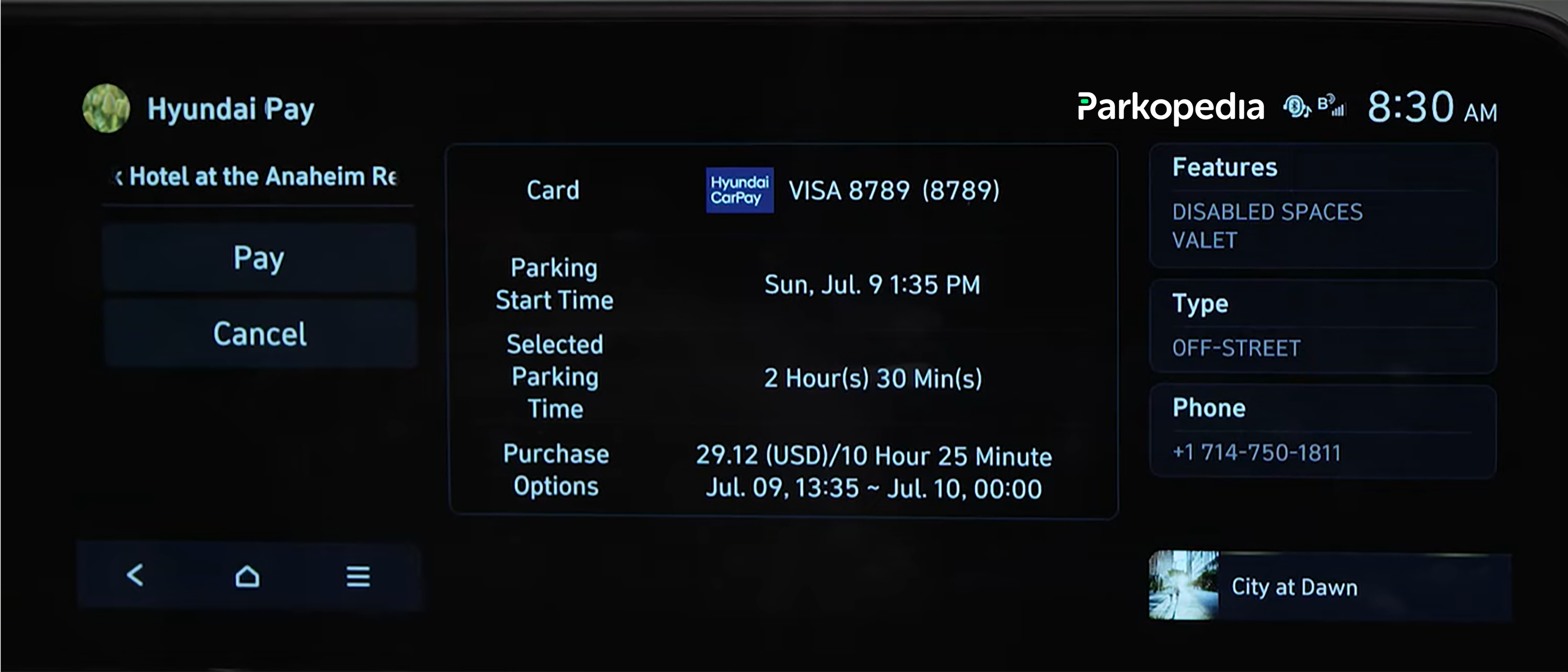Tap the back arrow navigation icon
Screen dimensions: 1568x672
click(x=135, y=575)
